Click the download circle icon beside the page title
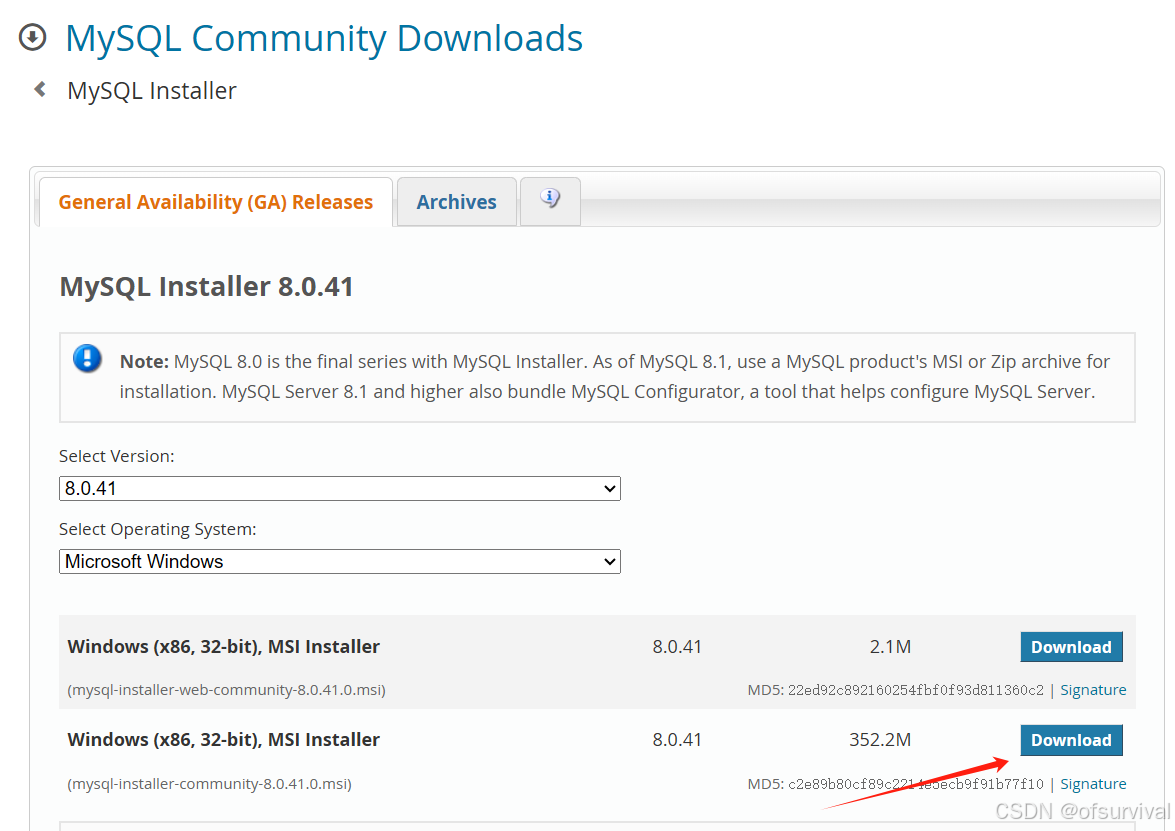Screen dimensions: 1175x831 (32, 37)
